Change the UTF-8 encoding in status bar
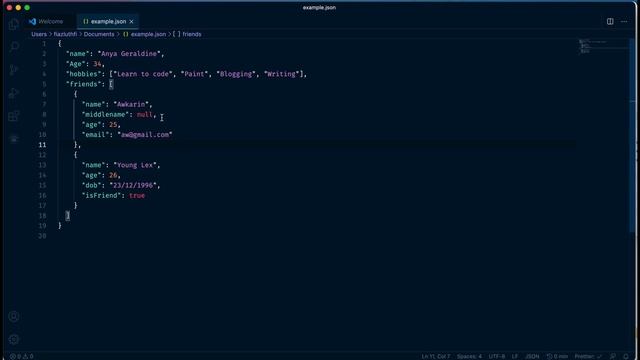The image size is (640, 360). 497,356
